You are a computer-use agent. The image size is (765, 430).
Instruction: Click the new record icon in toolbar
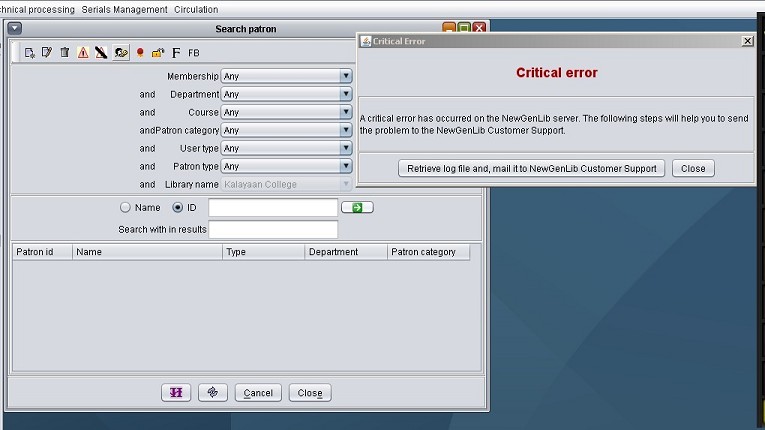(30, 52)
